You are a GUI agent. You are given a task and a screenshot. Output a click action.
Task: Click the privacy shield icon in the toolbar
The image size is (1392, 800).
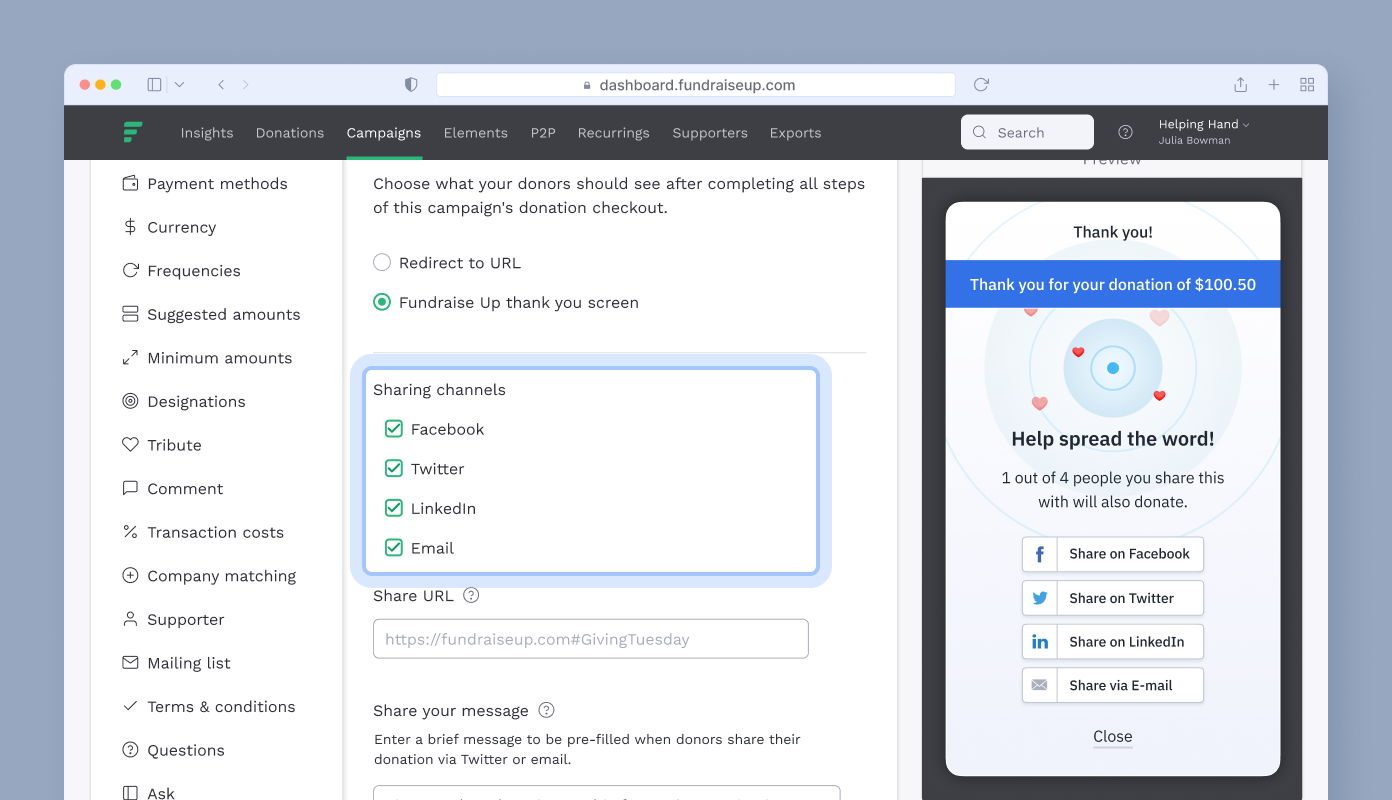coord(411,85)
